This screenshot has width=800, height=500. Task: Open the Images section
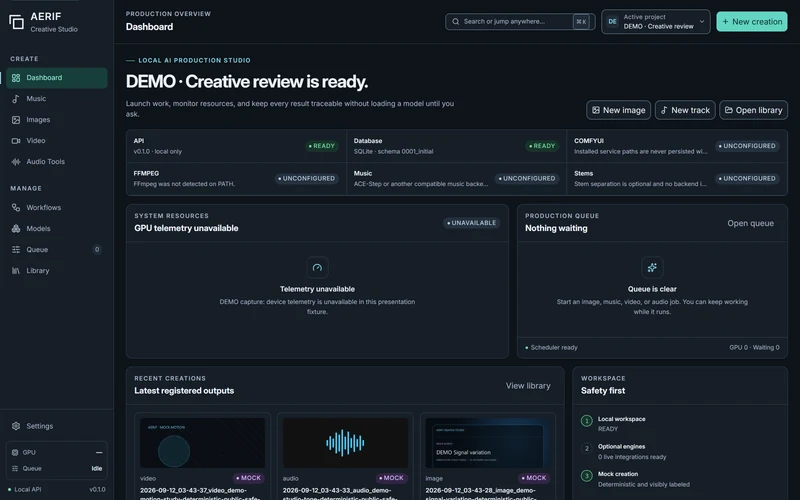(57, 120)
